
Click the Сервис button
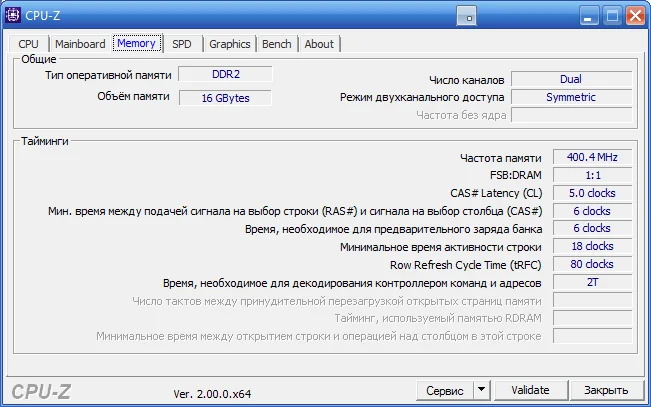(445, 391)
